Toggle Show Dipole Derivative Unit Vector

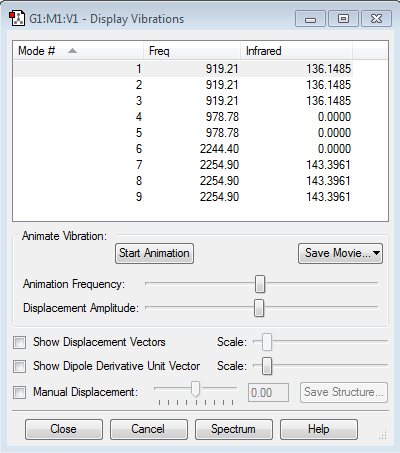point(19,366)
